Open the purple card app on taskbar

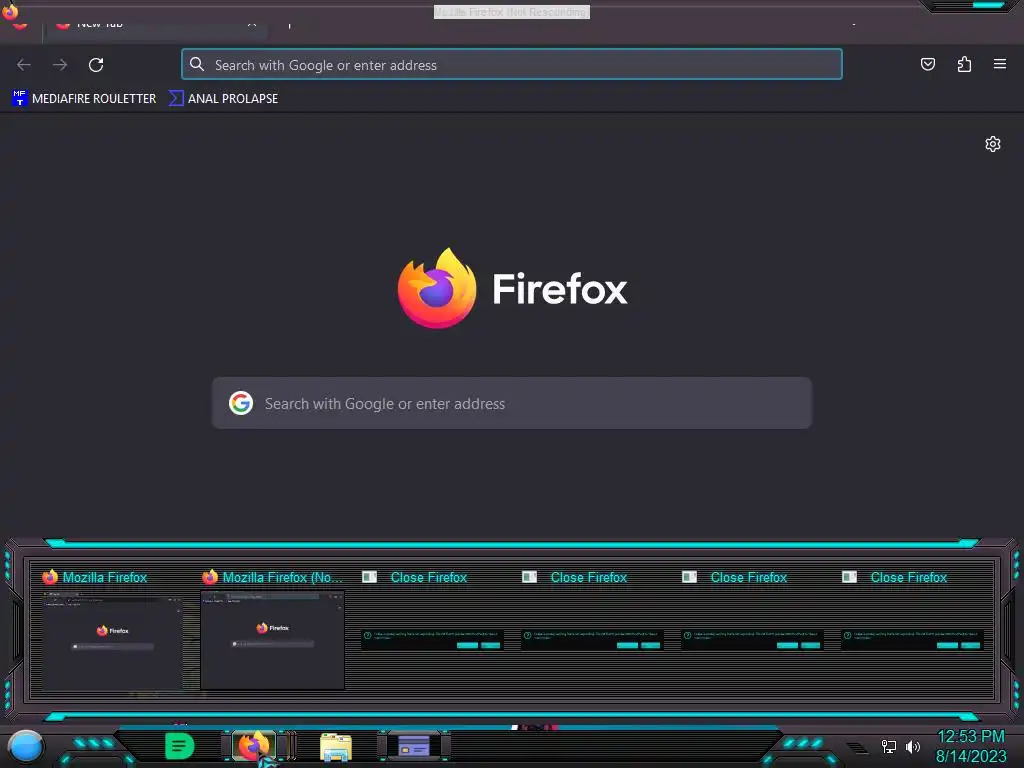pos(414,745)
